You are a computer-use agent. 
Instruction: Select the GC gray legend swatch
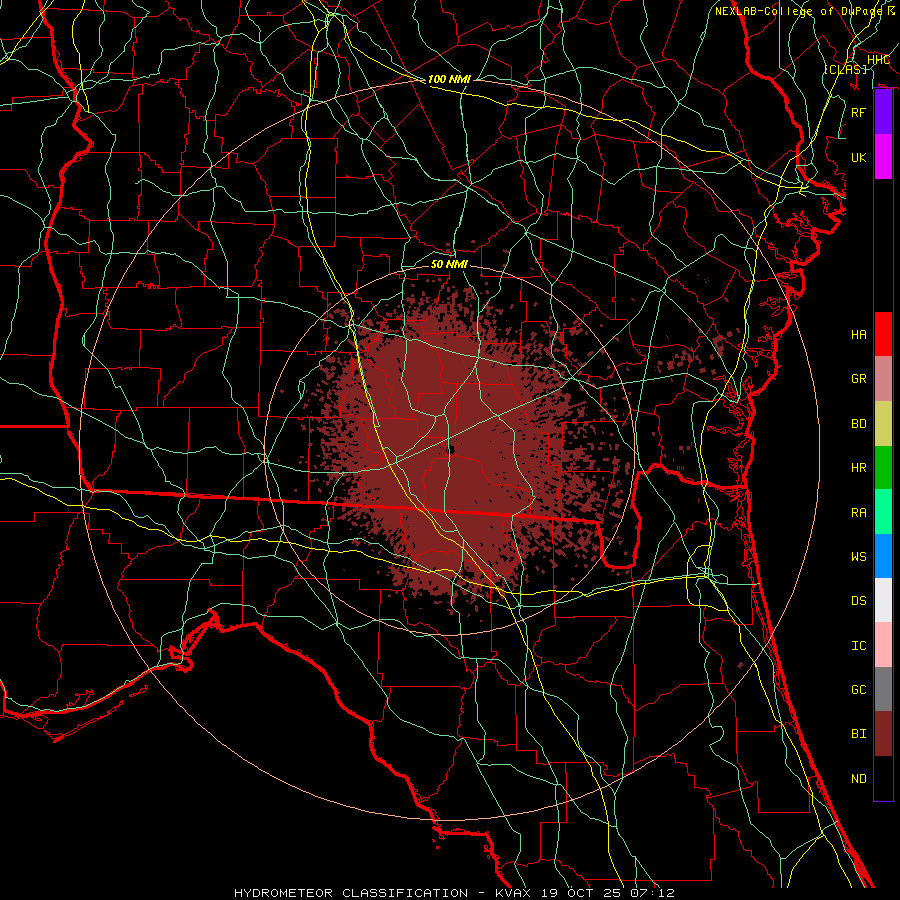(883, 689)
